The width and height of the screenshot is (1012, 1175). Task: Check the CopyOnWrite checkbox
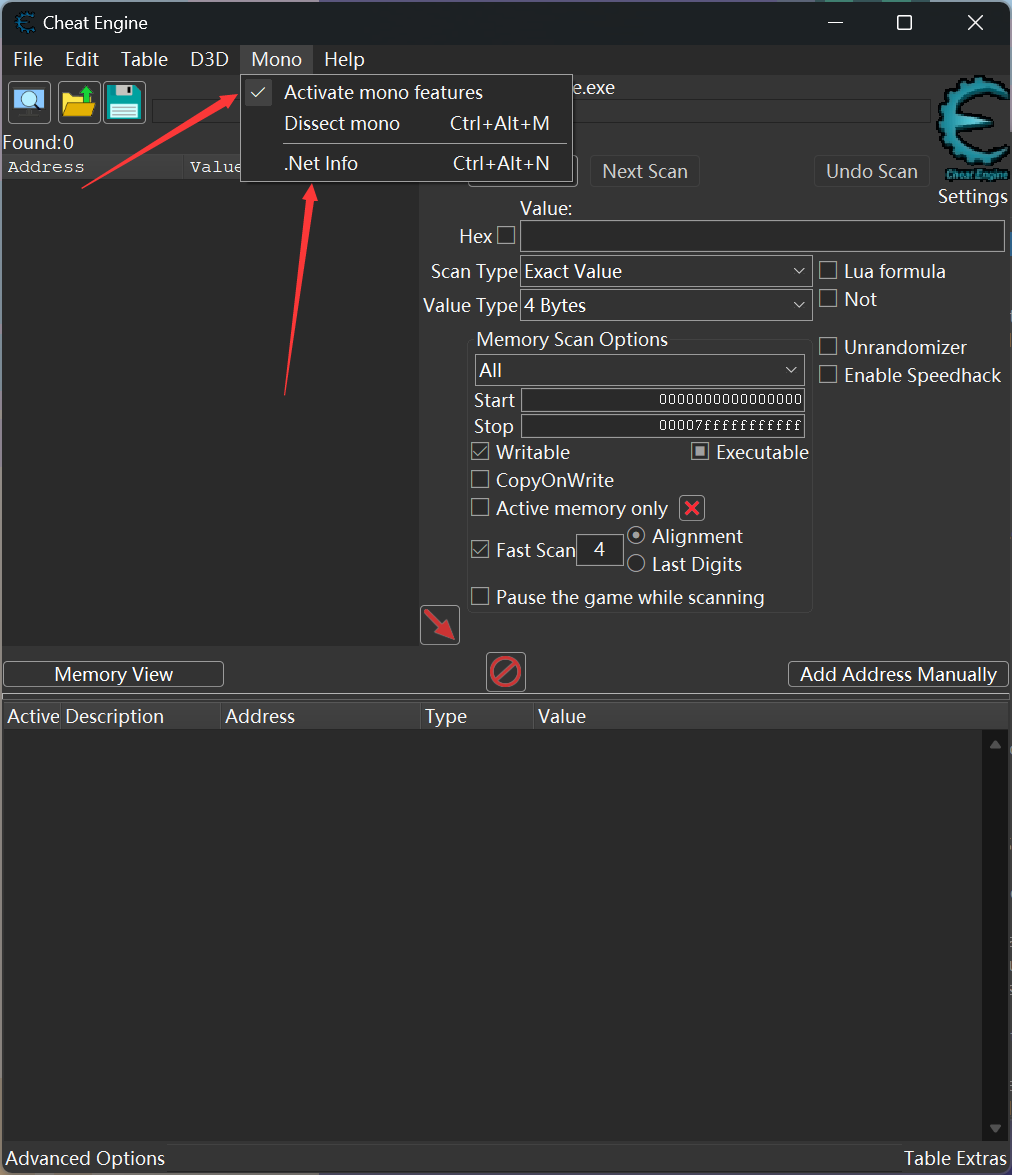[481, 480]
